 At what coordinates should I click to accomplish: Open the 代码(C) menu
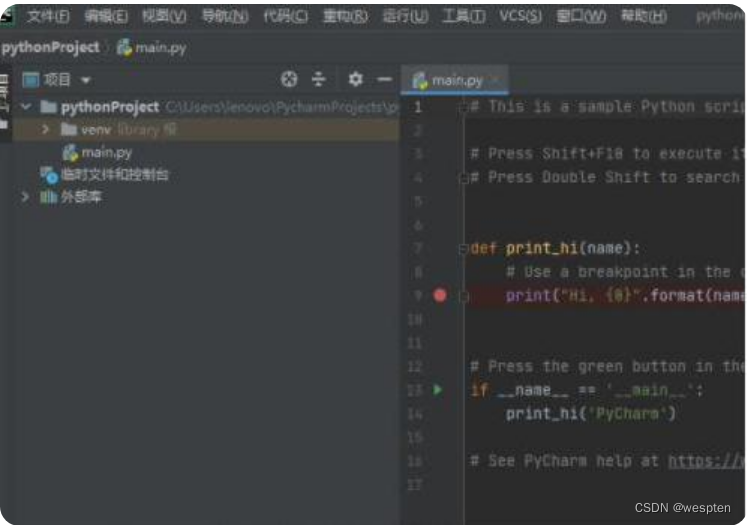tap(286, 17)
